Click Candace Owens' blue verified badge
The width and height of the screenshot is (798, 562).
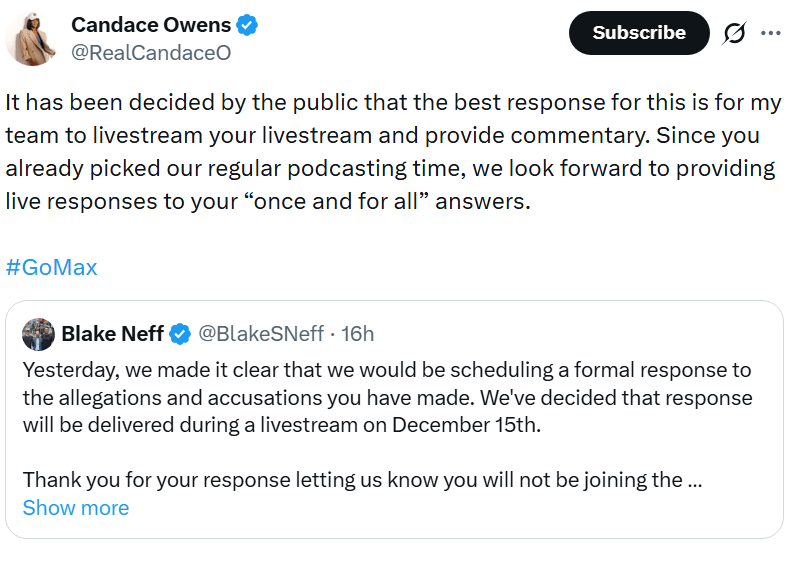247,25
